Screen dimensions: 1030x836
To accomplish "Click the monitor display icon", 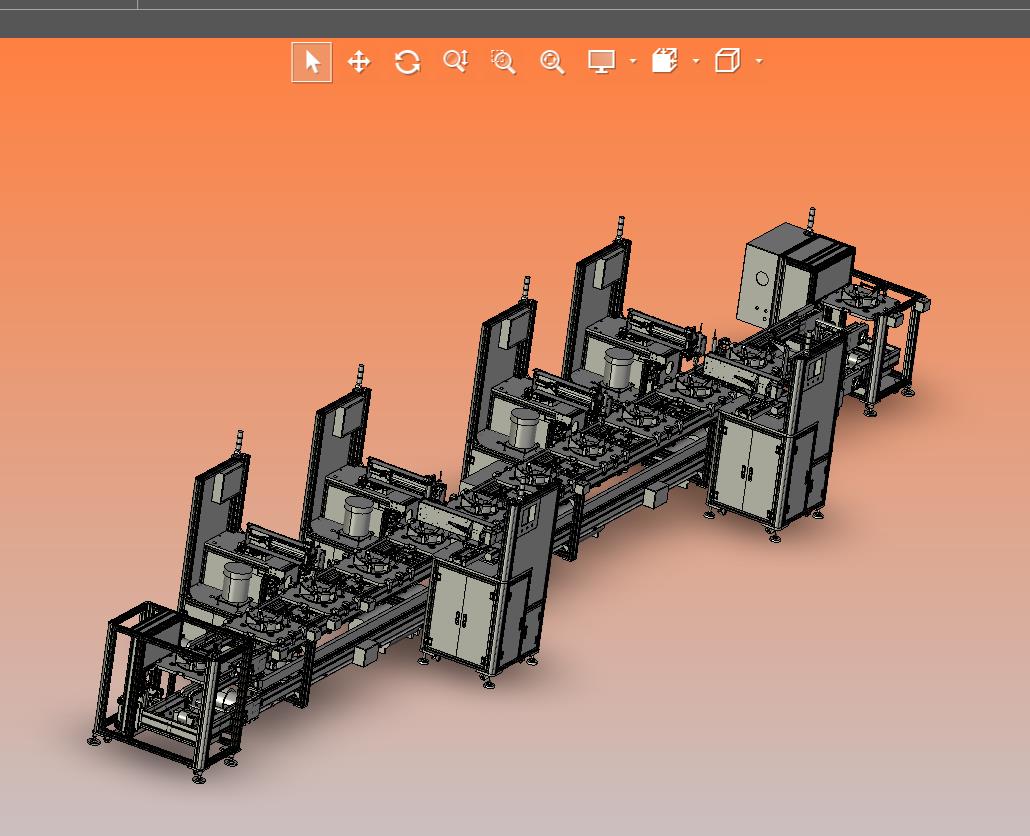I will pyautogui.click(x=601, y=62).
